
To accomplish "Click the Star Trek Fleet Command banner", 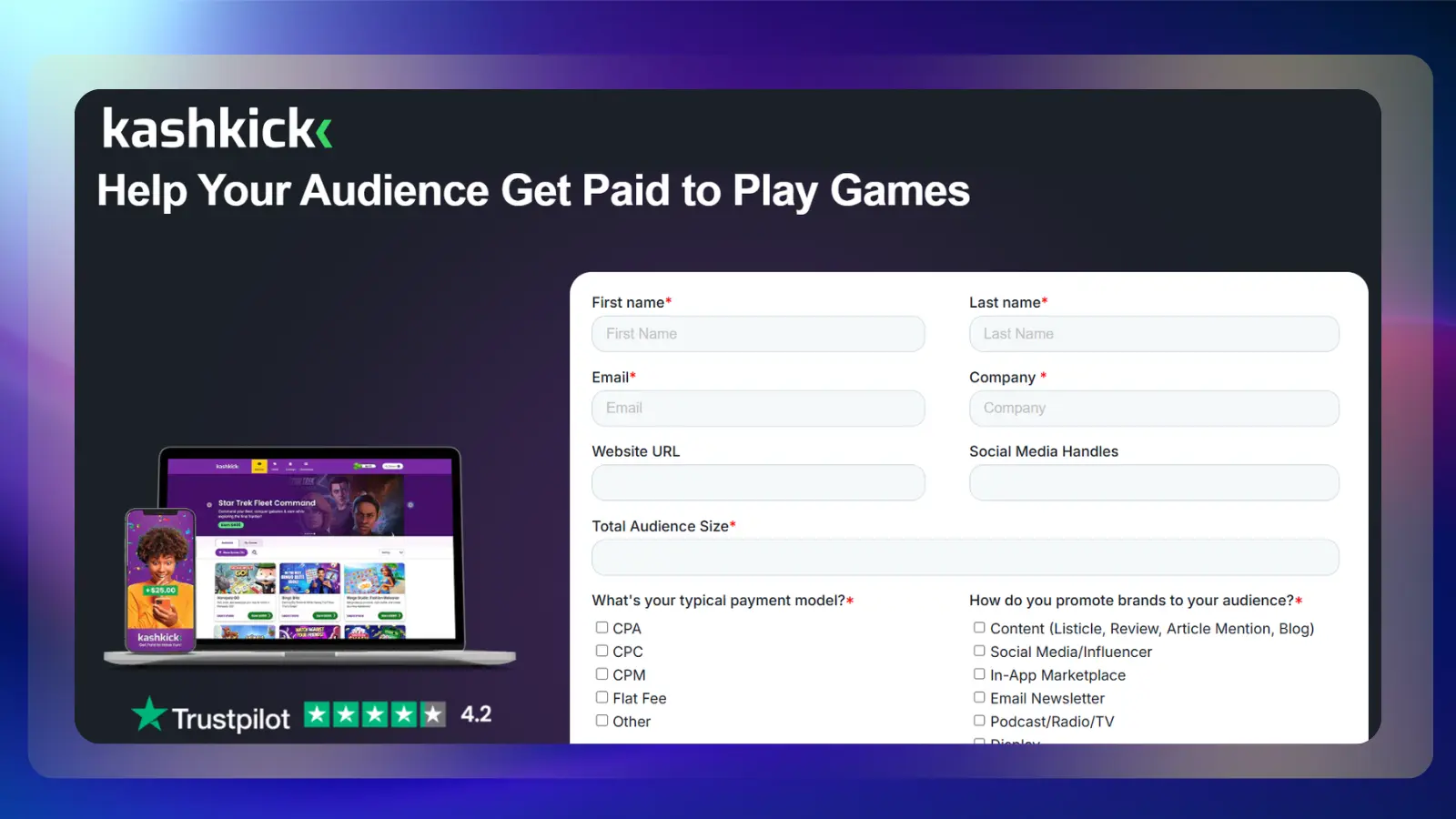I will pyautogui.click(x=309, y=503).
